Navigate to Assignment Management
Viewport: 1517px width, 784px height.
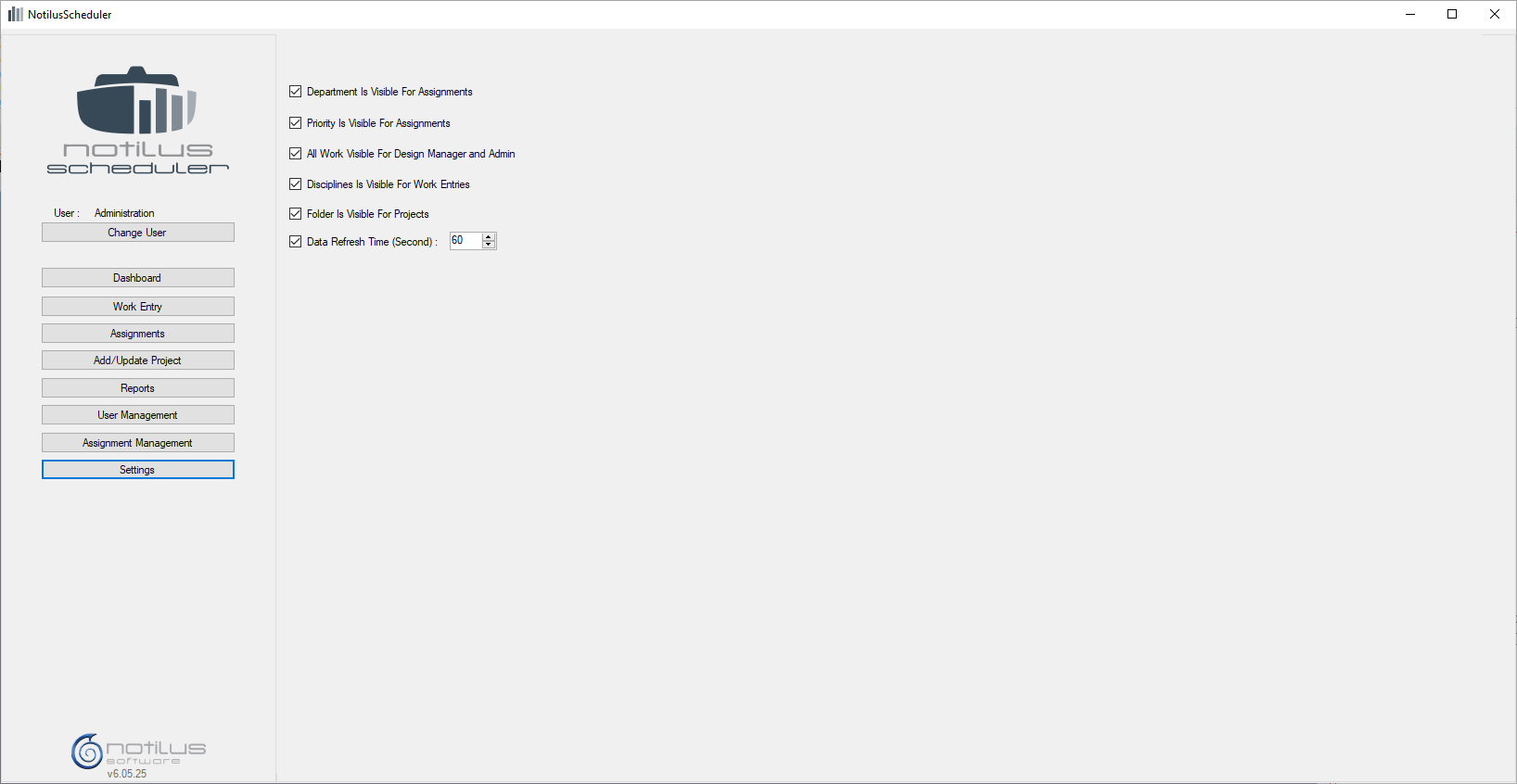(137, 443)
